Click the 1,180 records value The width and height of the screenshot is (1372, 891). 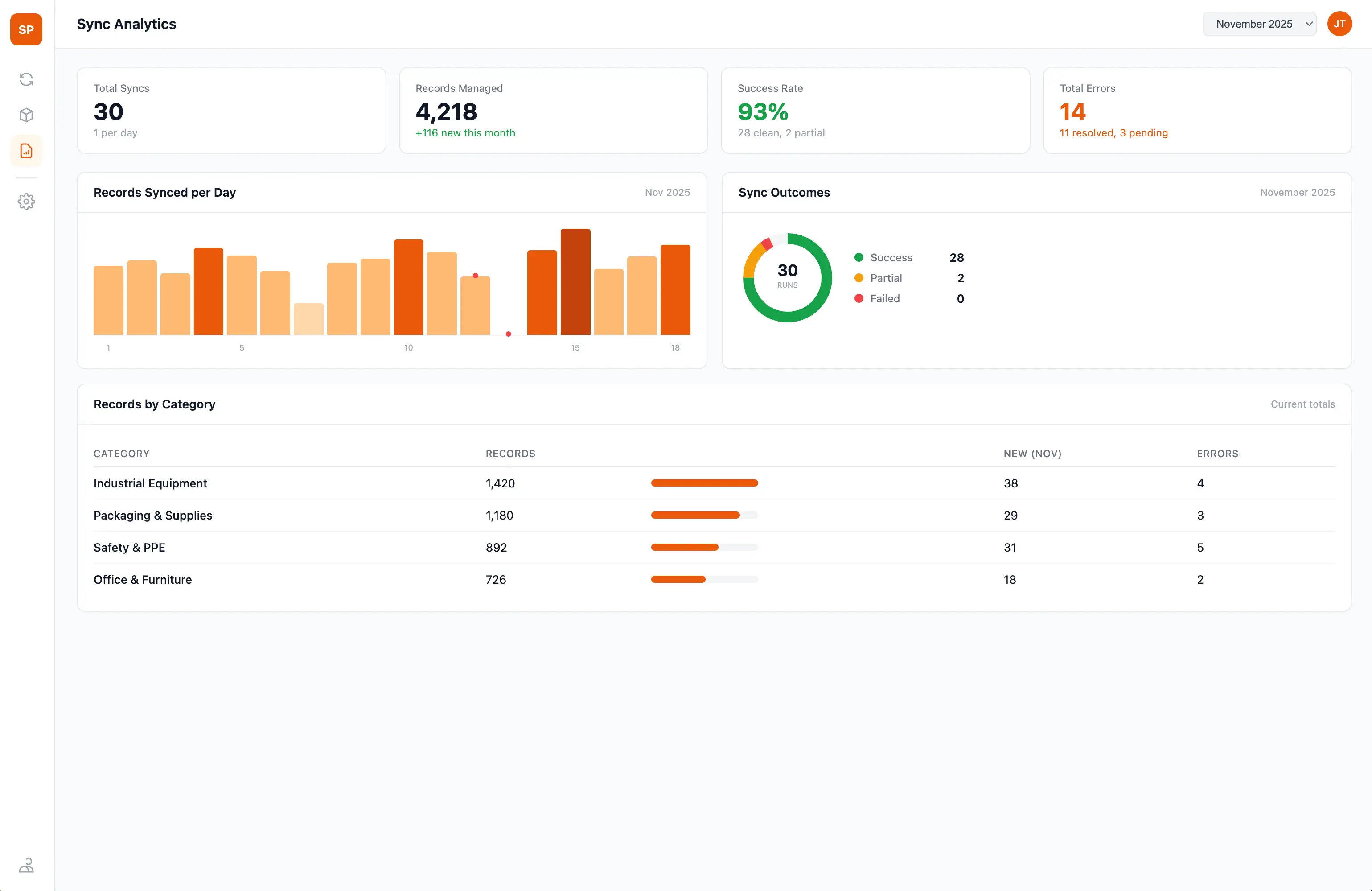(x=499, y=515)
